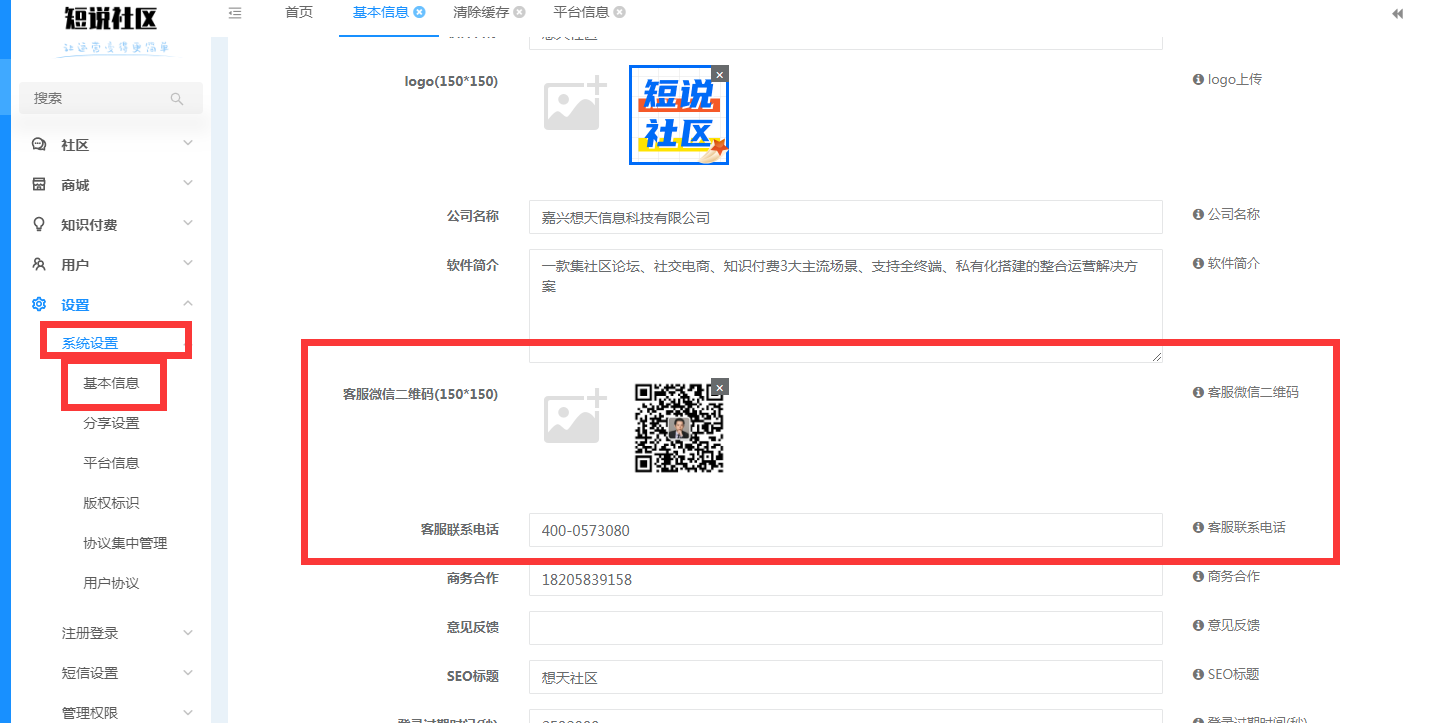Image resolution: width=1434 pixels, height=723 pixels.
Task: Click the double-arrow icon at top right
Action: [x=1398, y=14]
